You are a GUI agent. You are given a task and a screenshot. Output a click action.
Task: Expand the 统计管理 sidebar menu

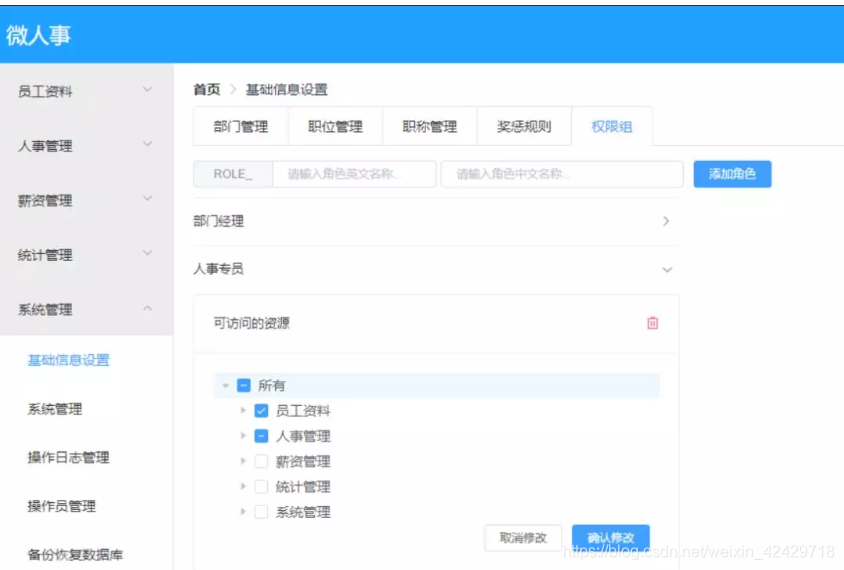[86, 255]
